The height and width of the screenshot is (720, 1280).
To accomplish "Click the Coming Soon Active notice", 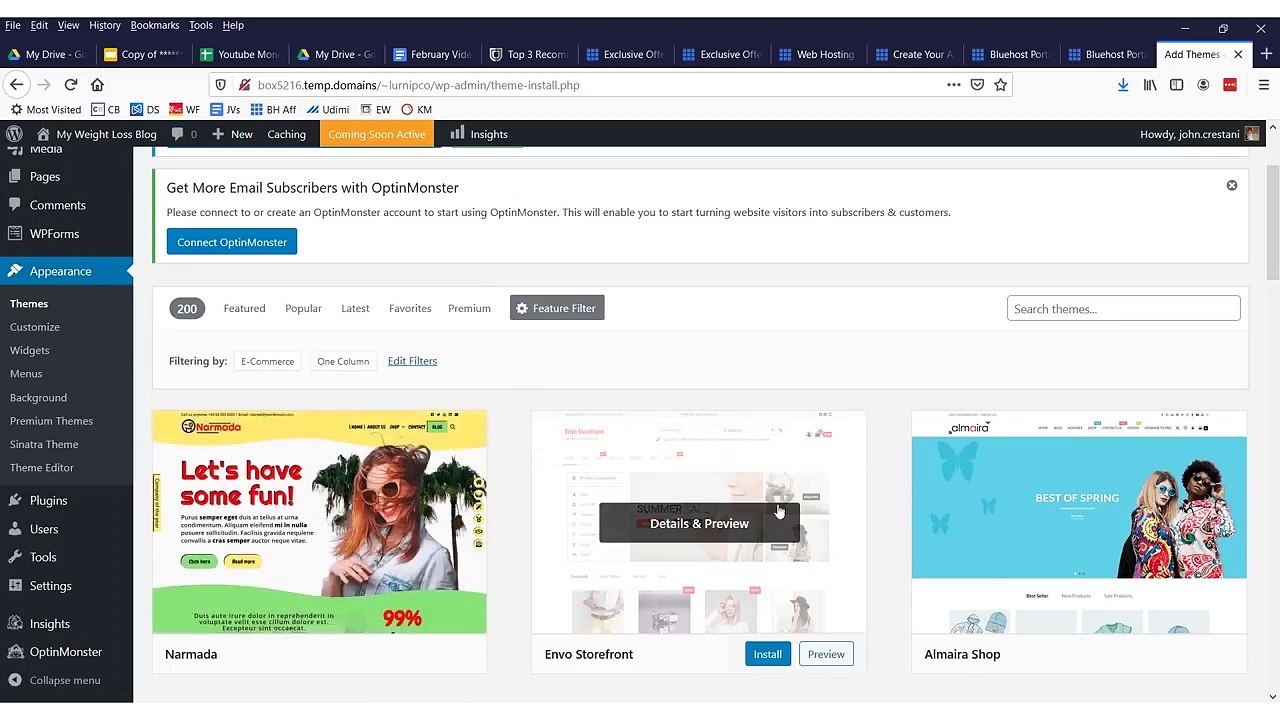I will click(x=377, y=134).
